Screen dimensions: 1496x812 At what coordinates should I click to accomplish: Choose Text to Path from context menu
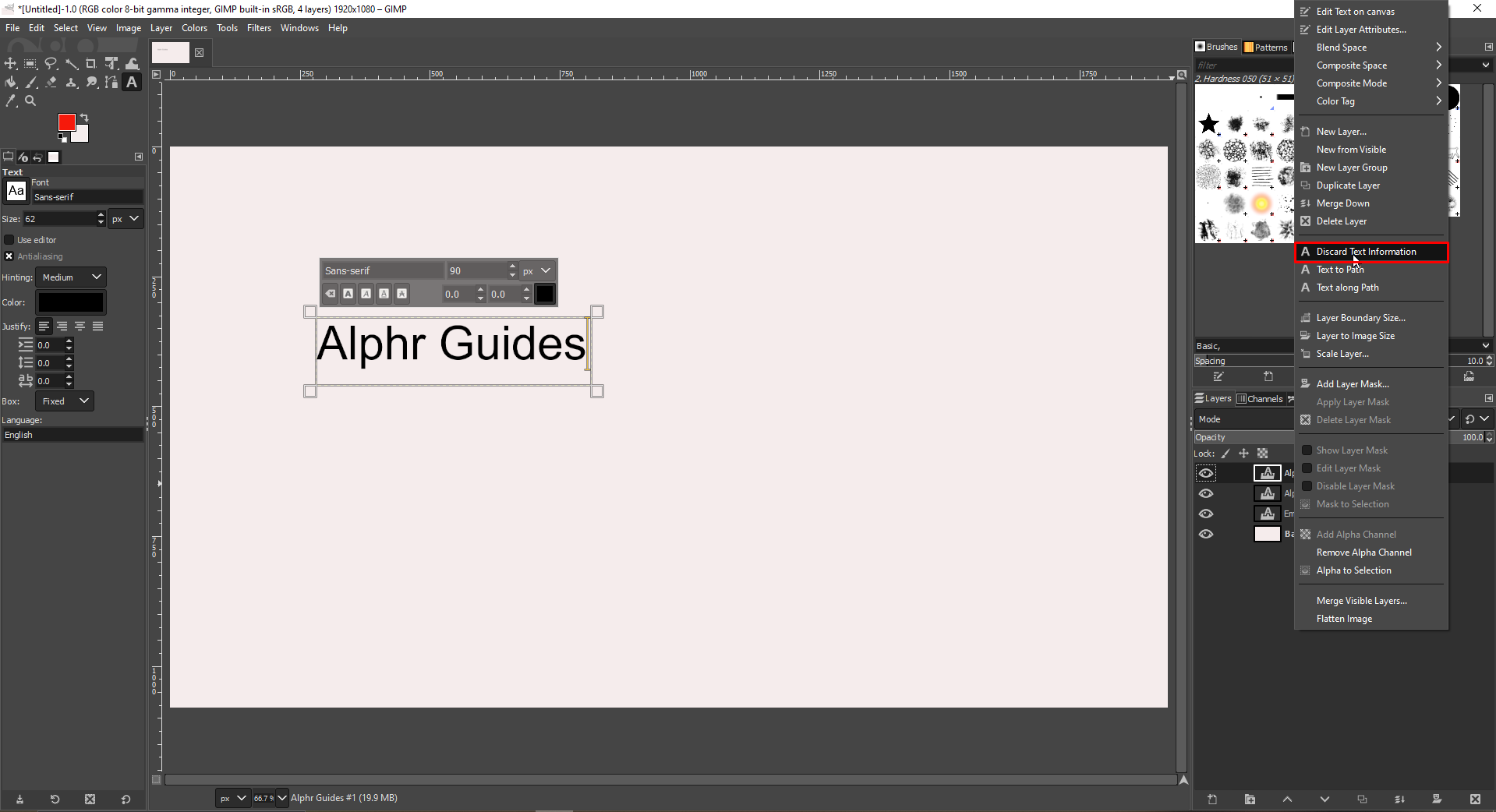pyautogui.click(x=1371, y=270)
